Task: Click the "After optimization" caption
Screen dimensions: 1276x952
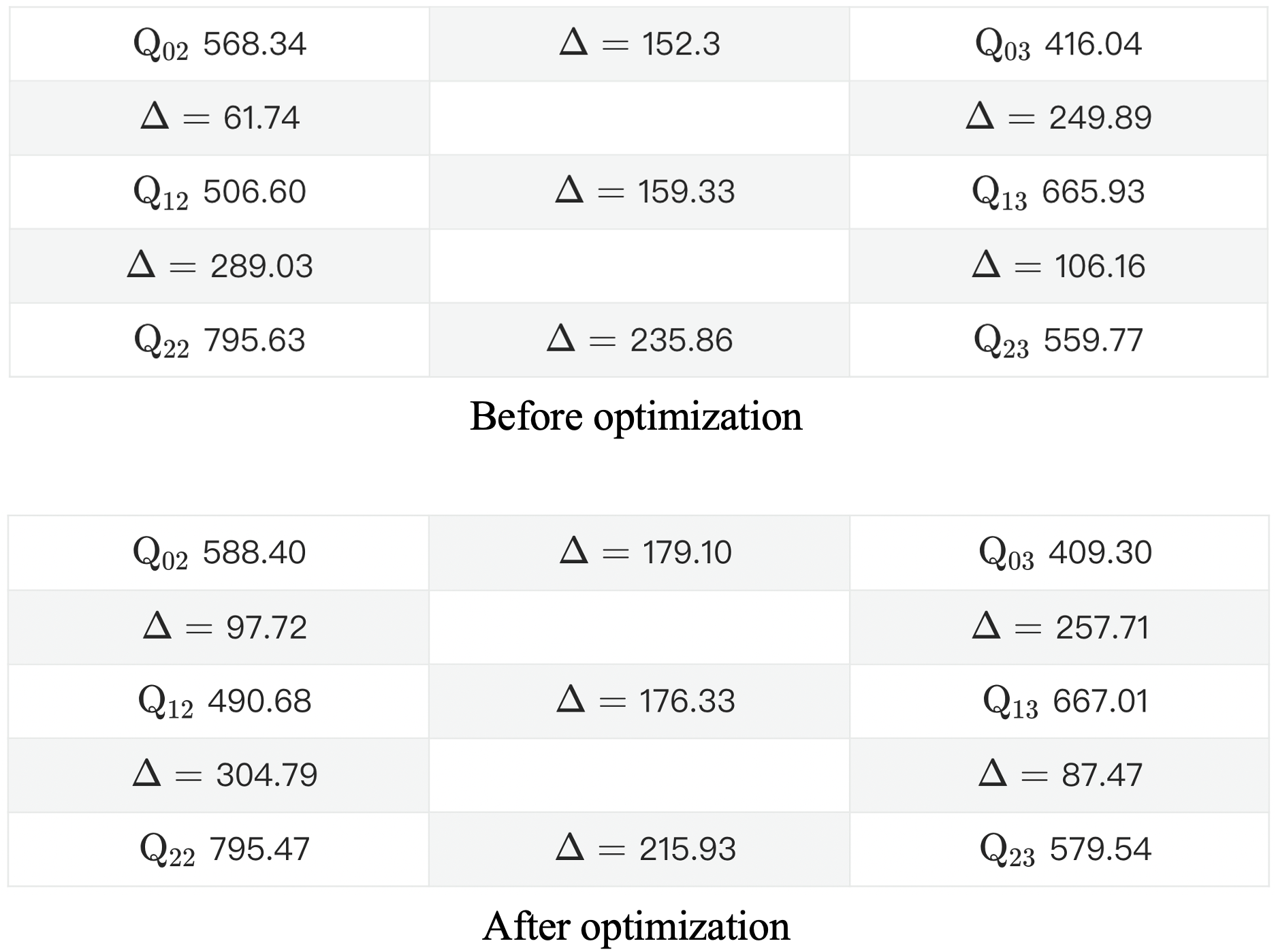Action: [636, 927]
